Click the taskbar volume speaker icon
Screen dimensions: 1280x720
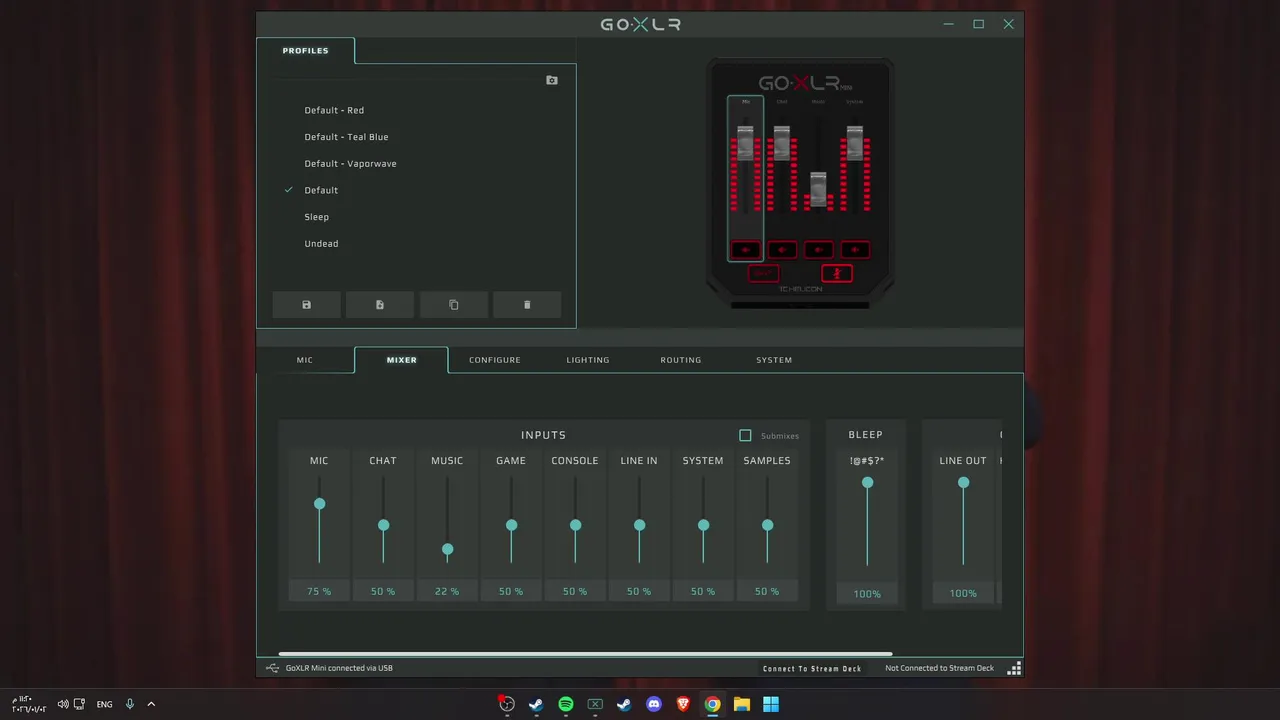tap(63, 704)
